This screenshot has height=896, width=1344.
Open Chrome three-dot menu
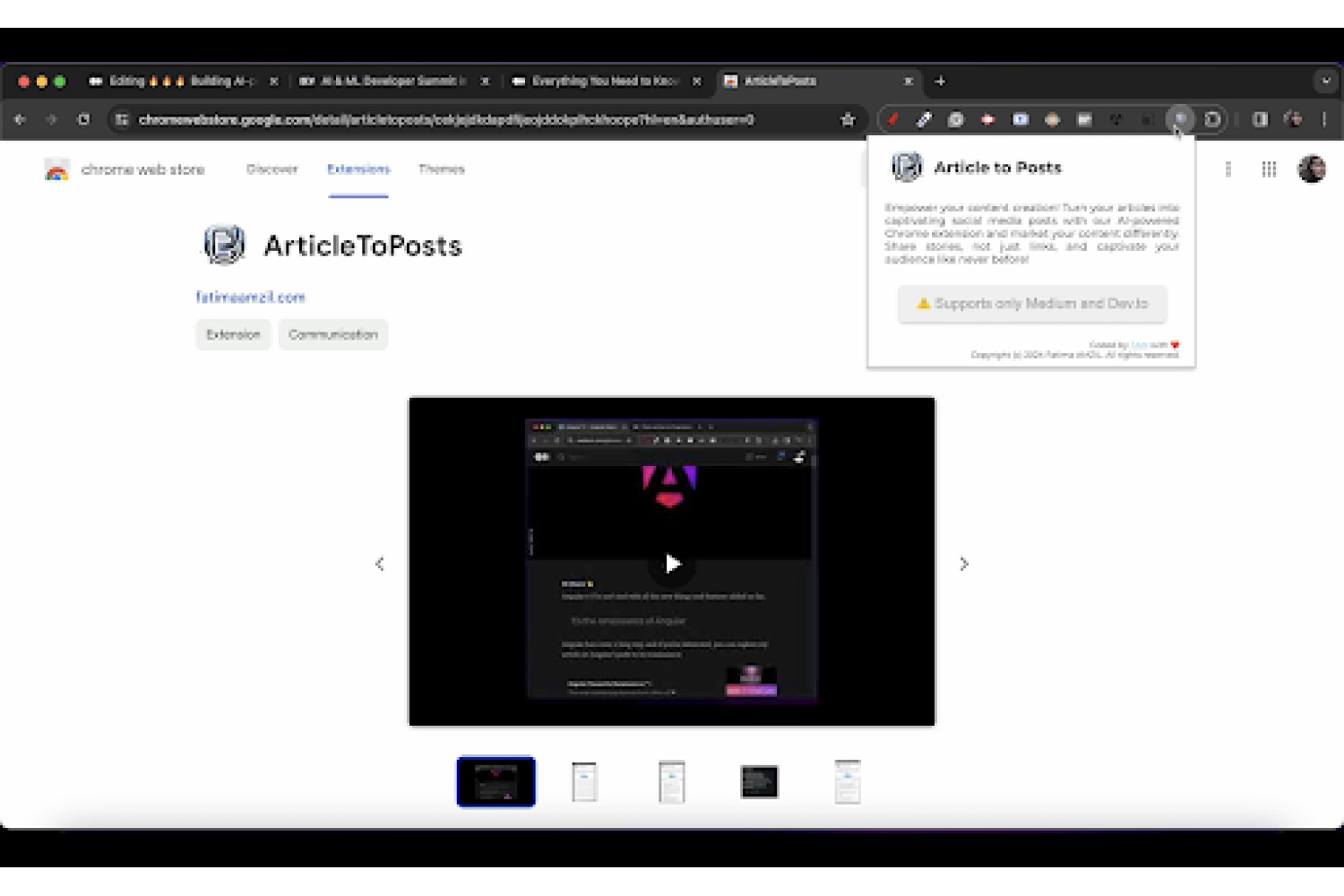click(x=1324, y=119)
